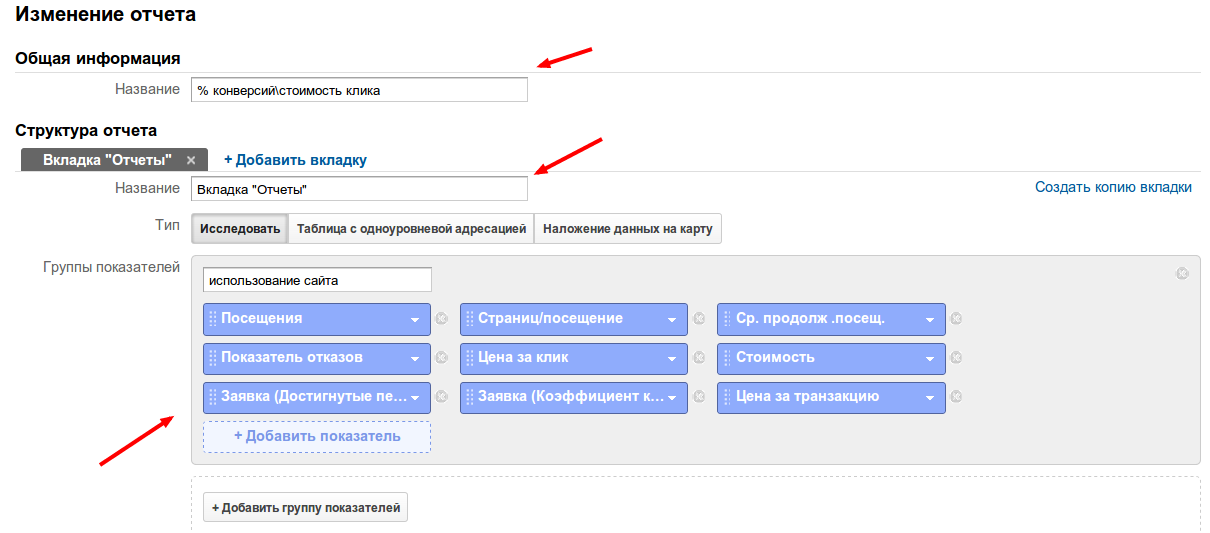Remove the Стоимость metric via X icon
Image resolution: width=1210 pixels, height=533 pixels.
click(956, 358)
